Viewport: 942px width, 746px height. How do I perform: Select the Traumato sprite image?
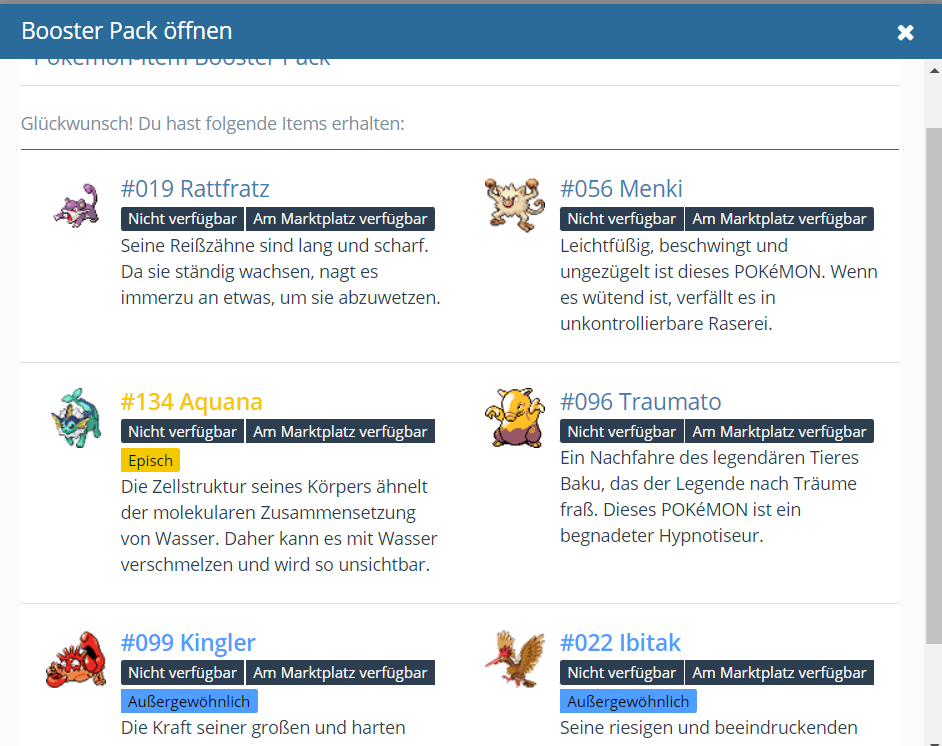tap(515, 417)
